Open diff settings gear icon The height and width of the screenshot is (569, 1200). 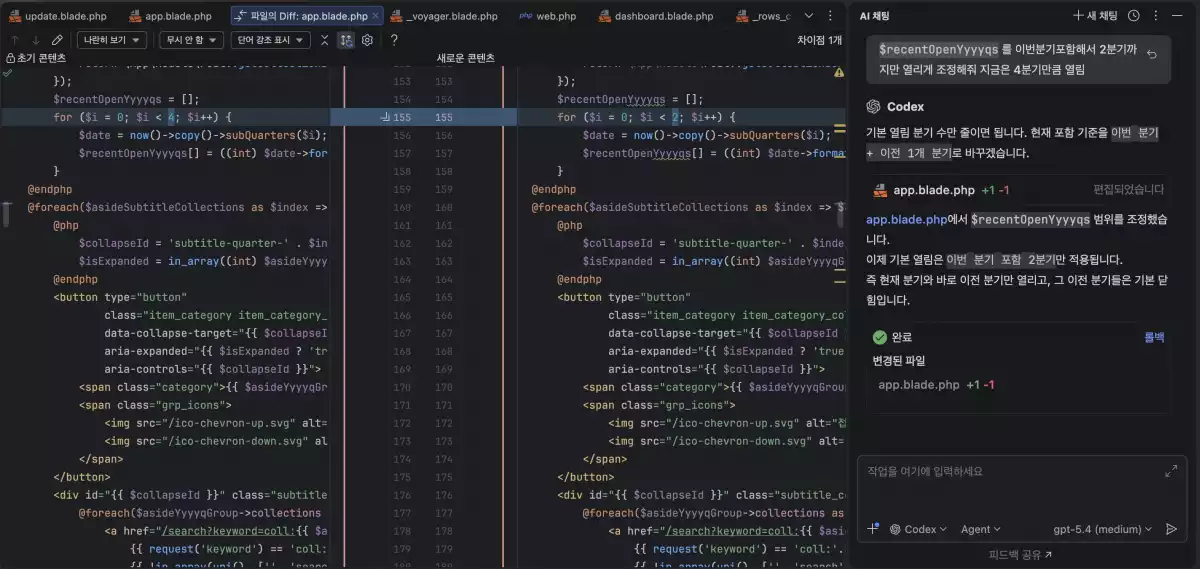pyautogui.click(x=368, y=40)
